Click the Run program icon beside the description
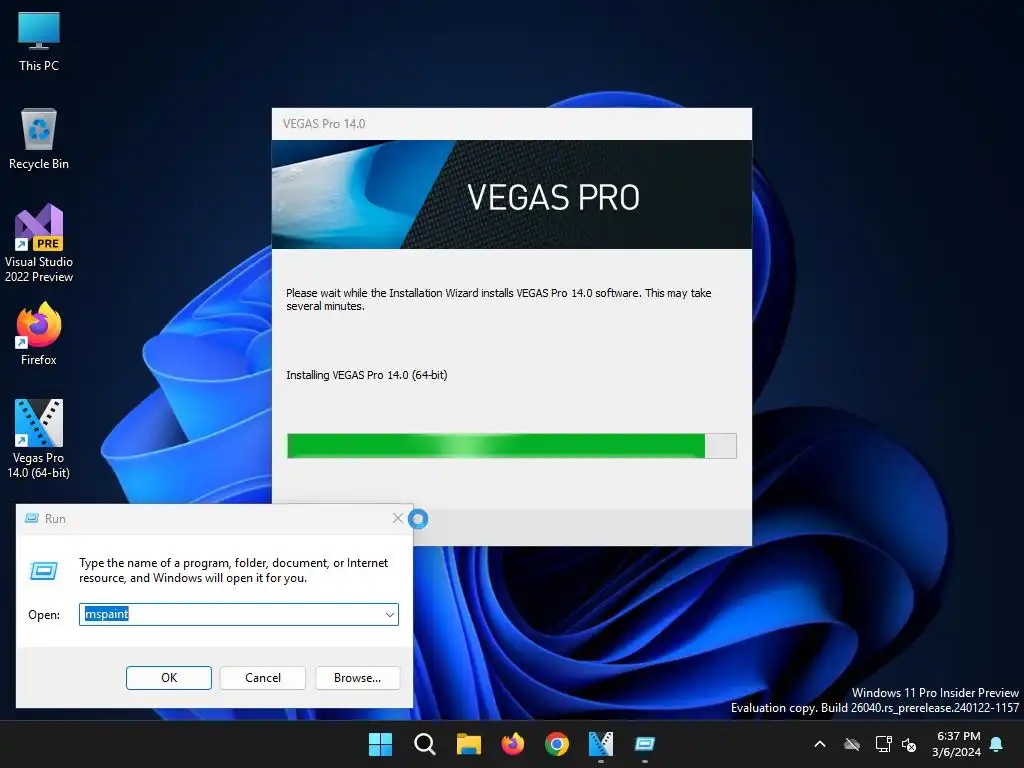This screenshot has height=768, width=1024. click(44, 571)
